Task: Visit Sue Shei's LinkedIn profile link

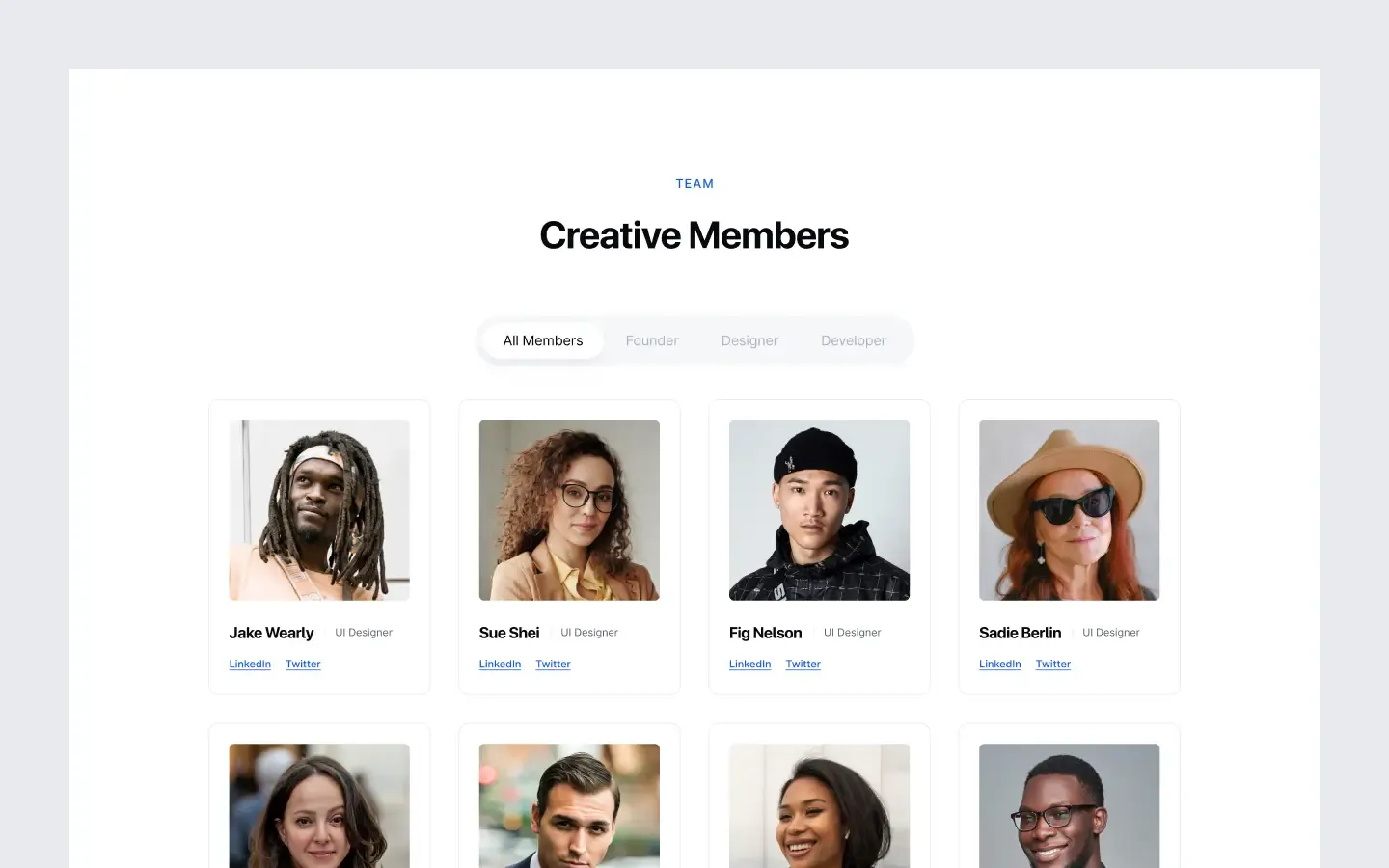Action: pyautogui.click(x=500, y=664)
